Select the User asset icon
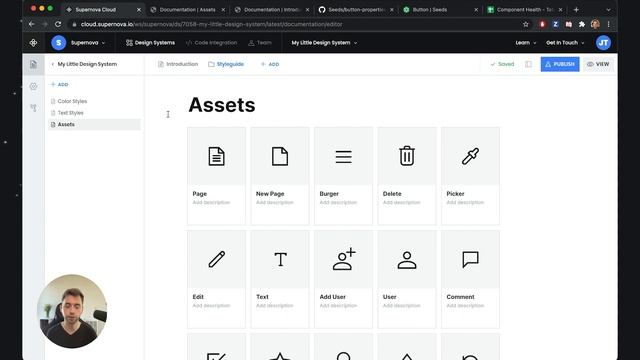The image size is (640, 360). 407,260
